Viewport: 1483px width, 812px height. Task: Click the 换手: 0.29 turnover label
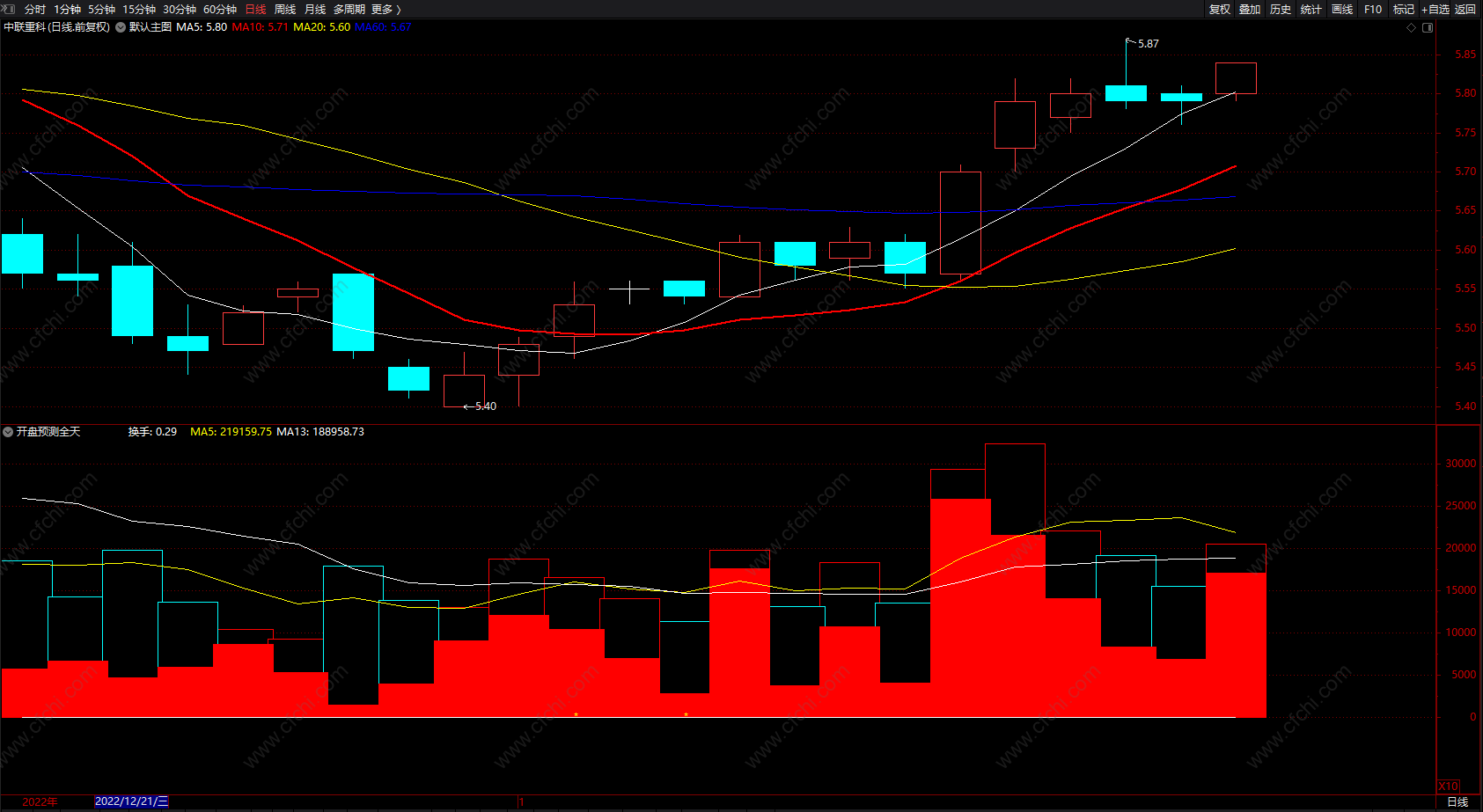[152, 432]
